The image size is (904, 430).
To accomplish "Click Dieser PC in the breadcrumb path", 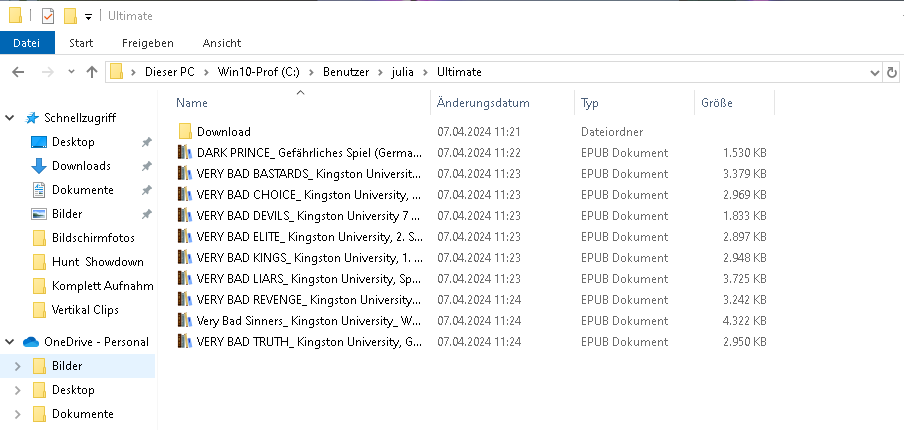I will coord(170,72).
